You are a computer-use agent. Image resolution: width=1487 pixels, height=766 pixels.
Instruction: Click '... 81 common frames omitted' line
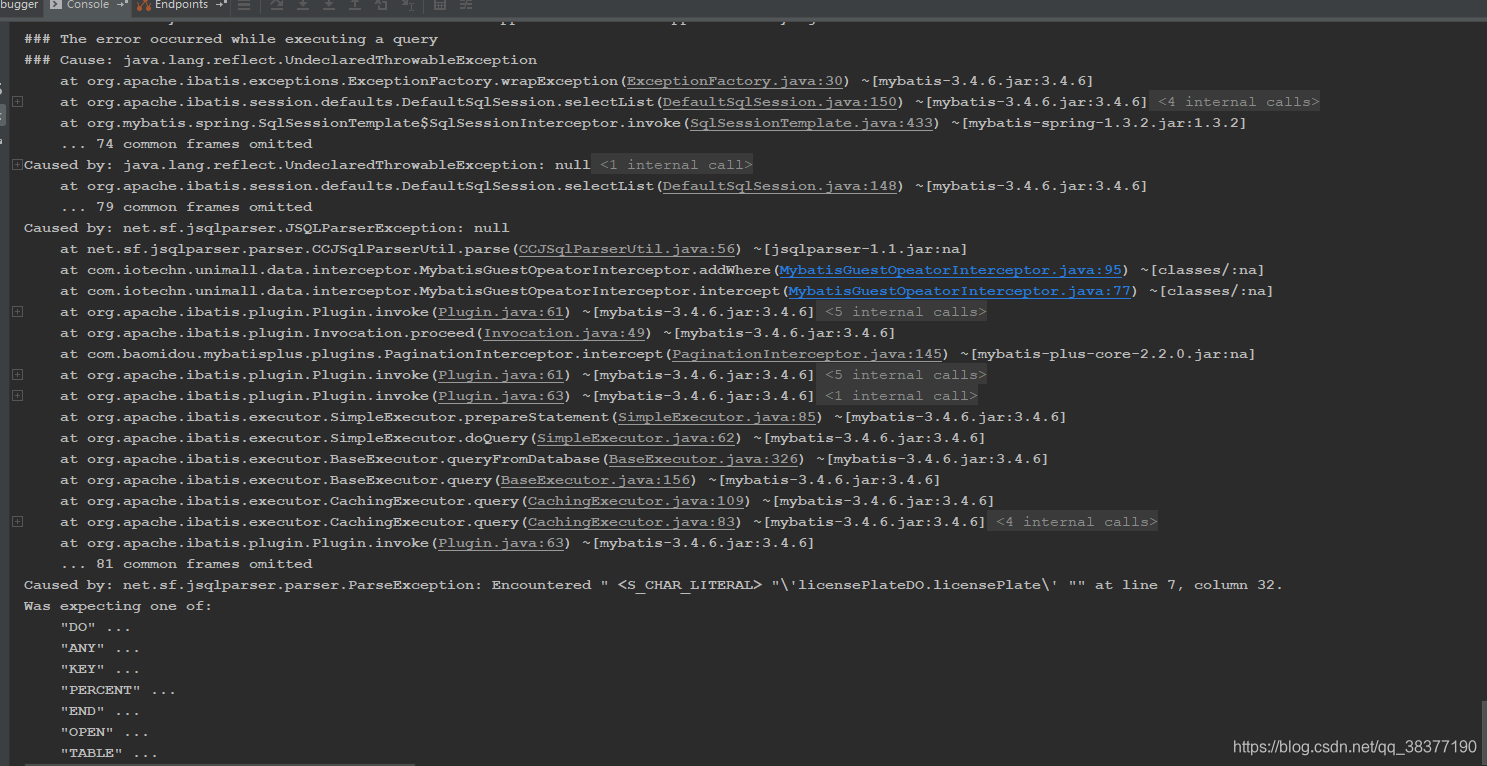pos(186,564)
